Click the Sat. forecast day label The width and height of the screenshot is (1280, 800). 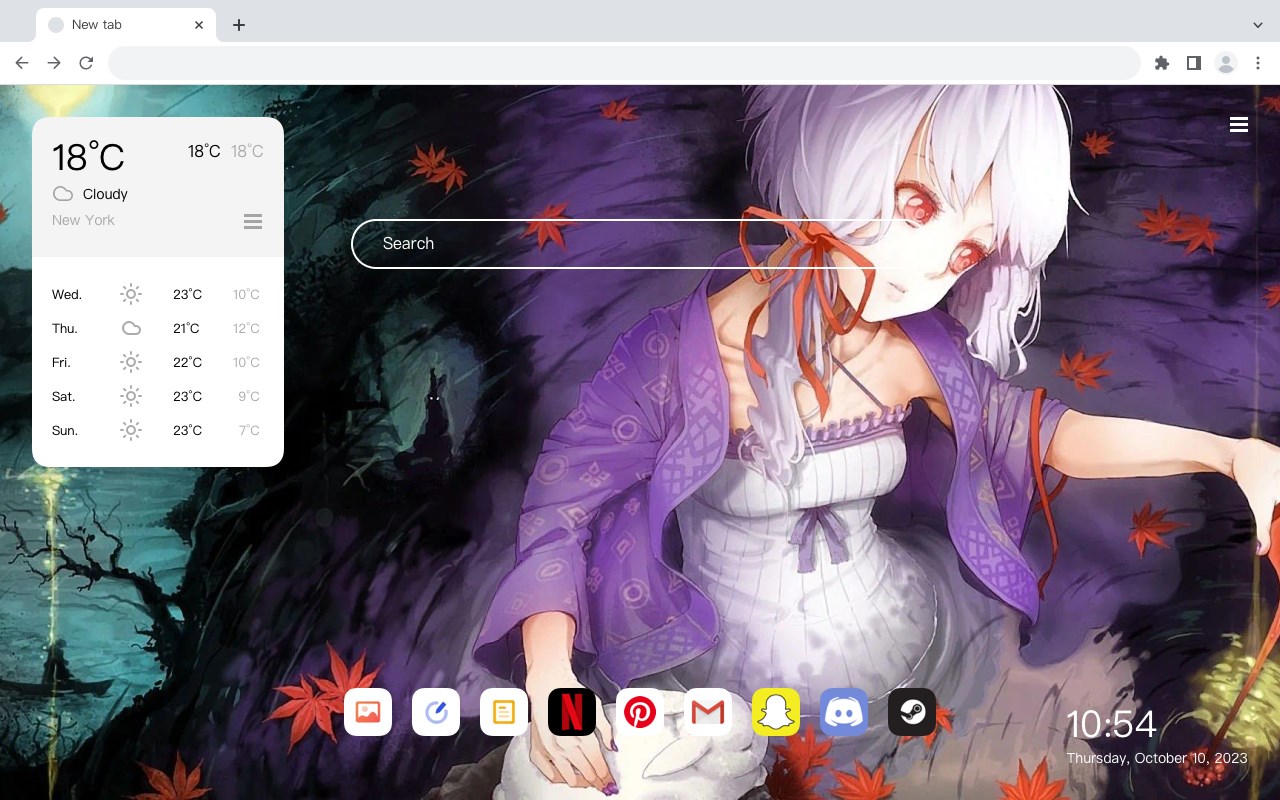click(x=64, y=396)
